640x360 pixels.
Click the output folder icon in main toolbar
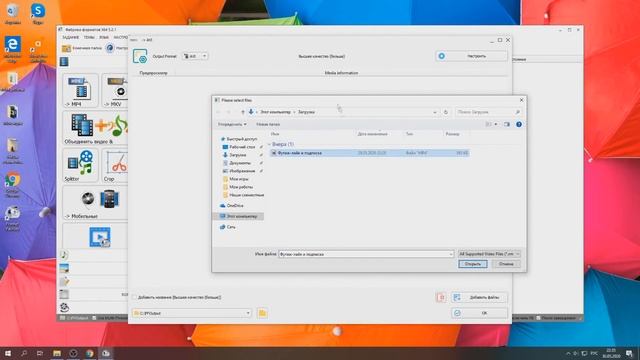click(66, 48)
